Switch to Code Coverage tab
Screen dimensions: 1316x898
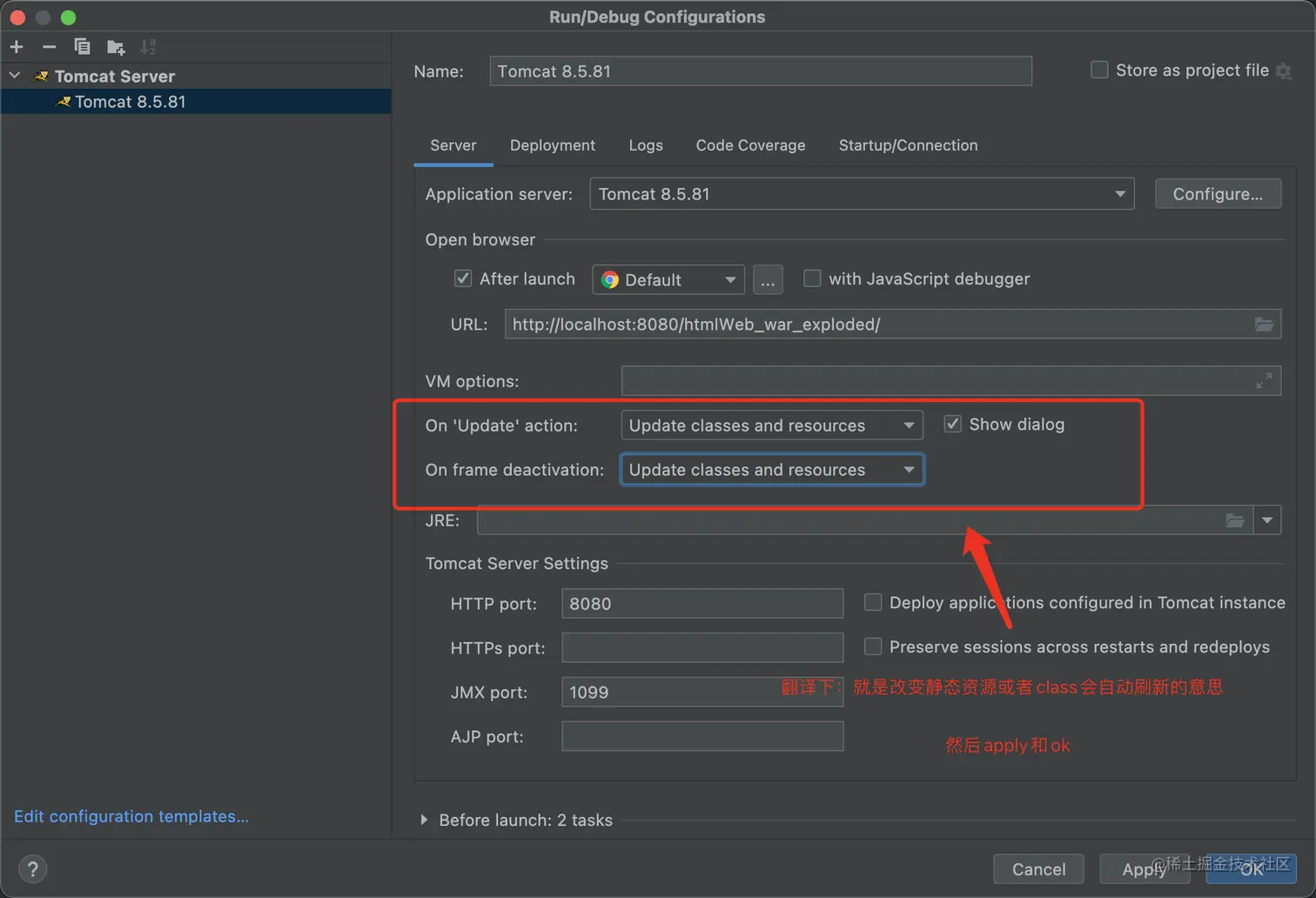point(750,145)
